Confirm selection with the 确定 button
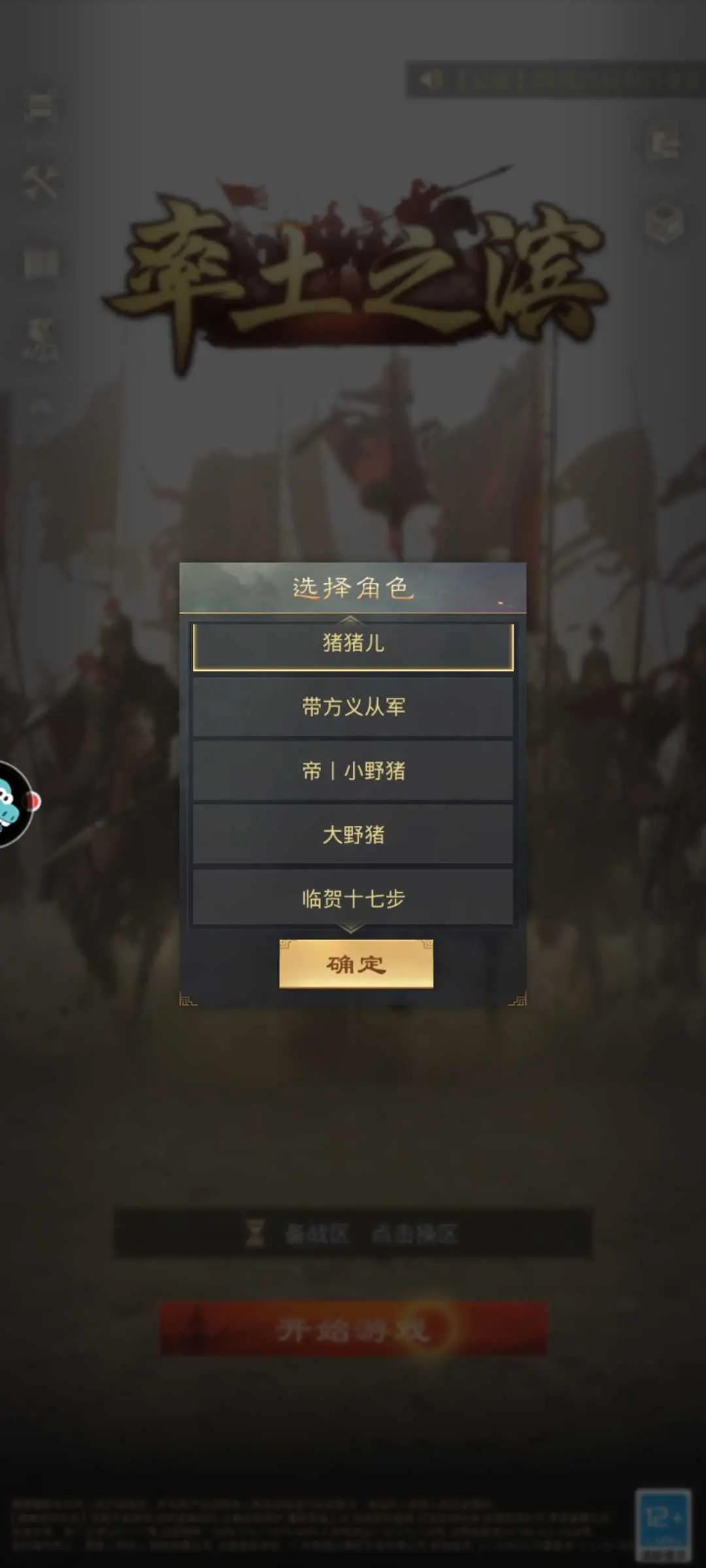 coord(356,964)
